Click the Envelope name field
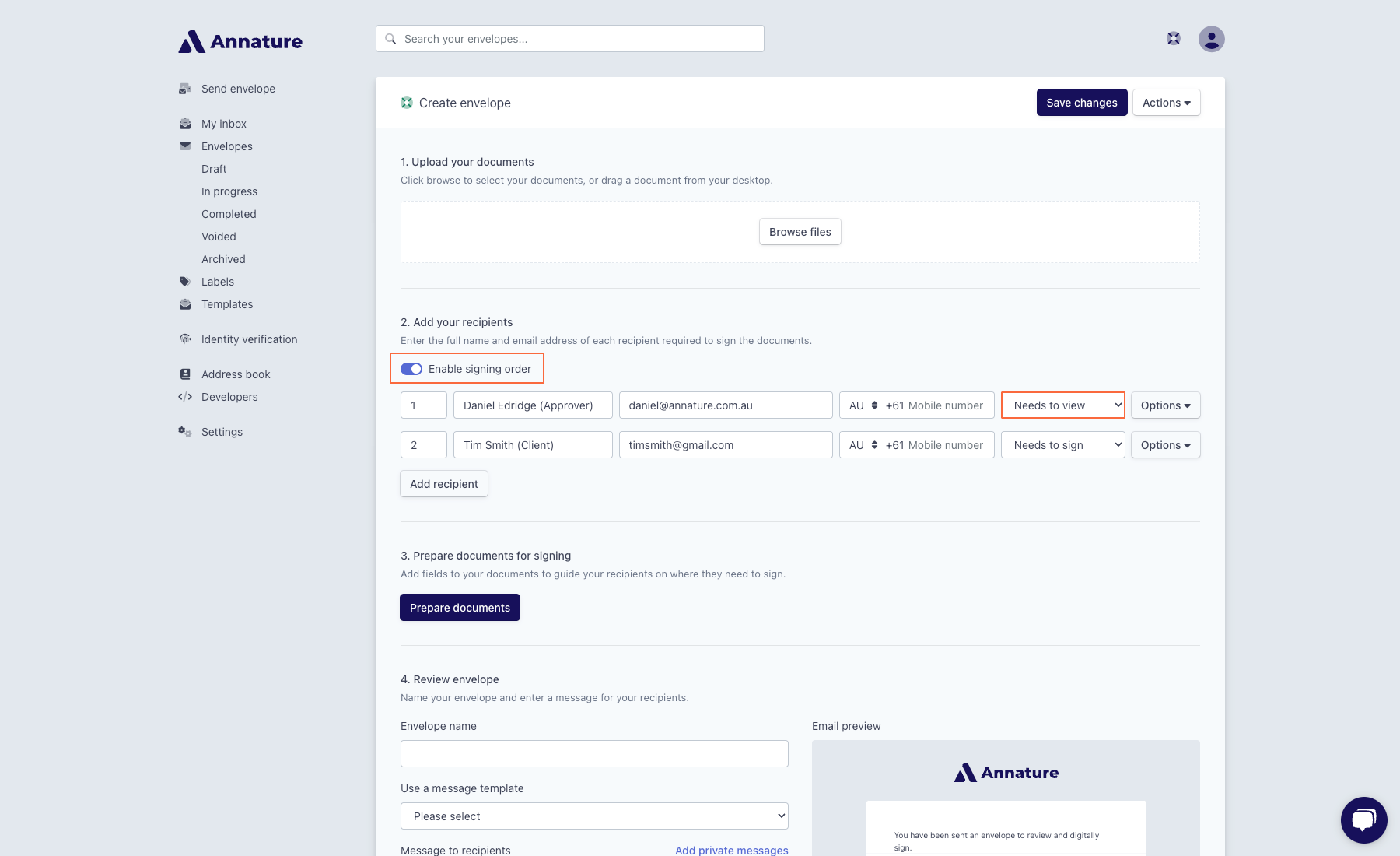 coord(594,753)
